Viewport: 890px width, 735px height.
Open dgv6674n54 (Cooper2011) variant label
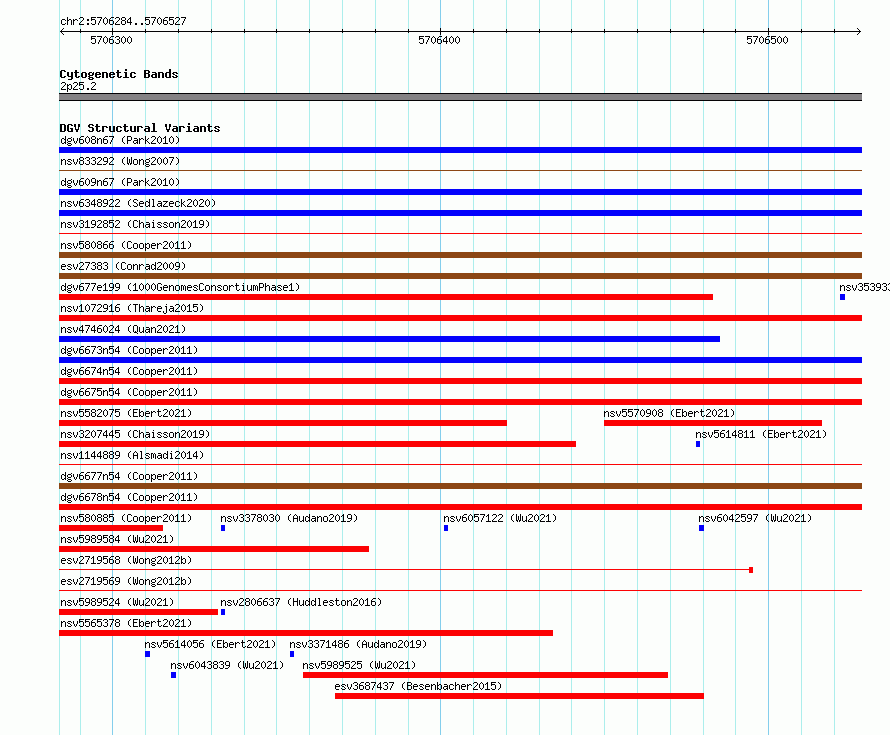[129, 371]
